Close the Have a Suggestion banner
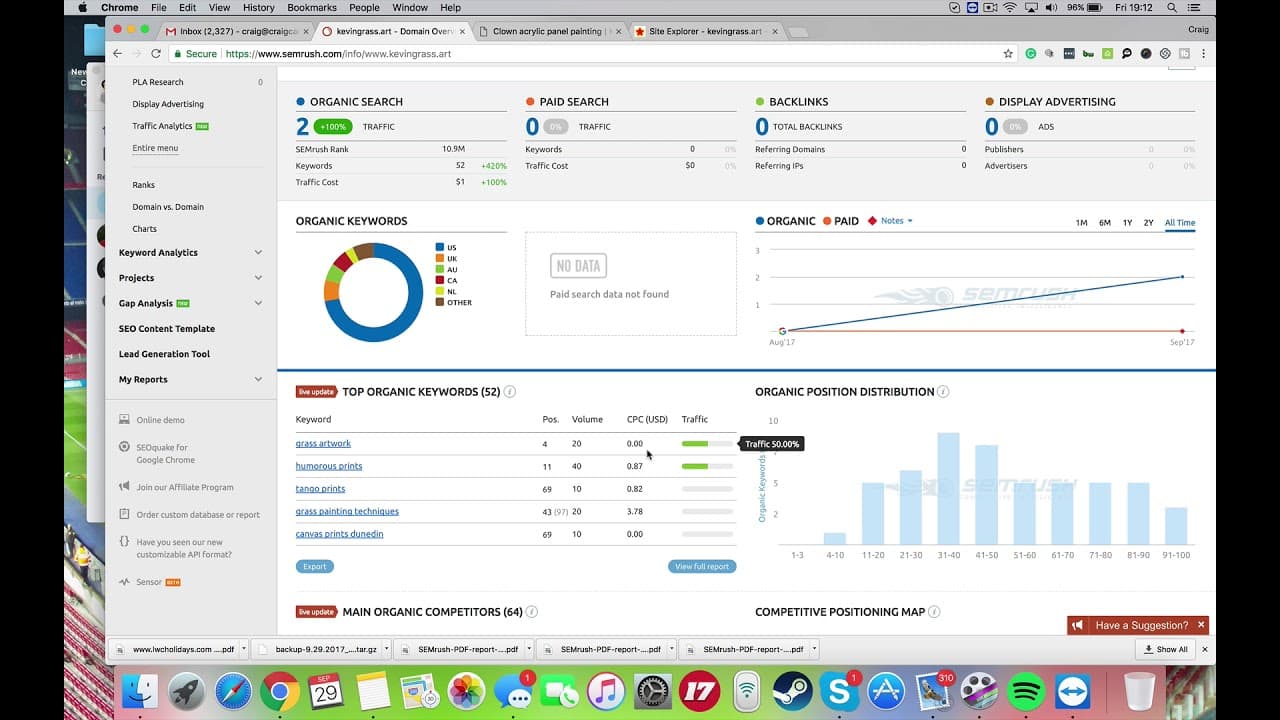 [x=1201, y=626]
